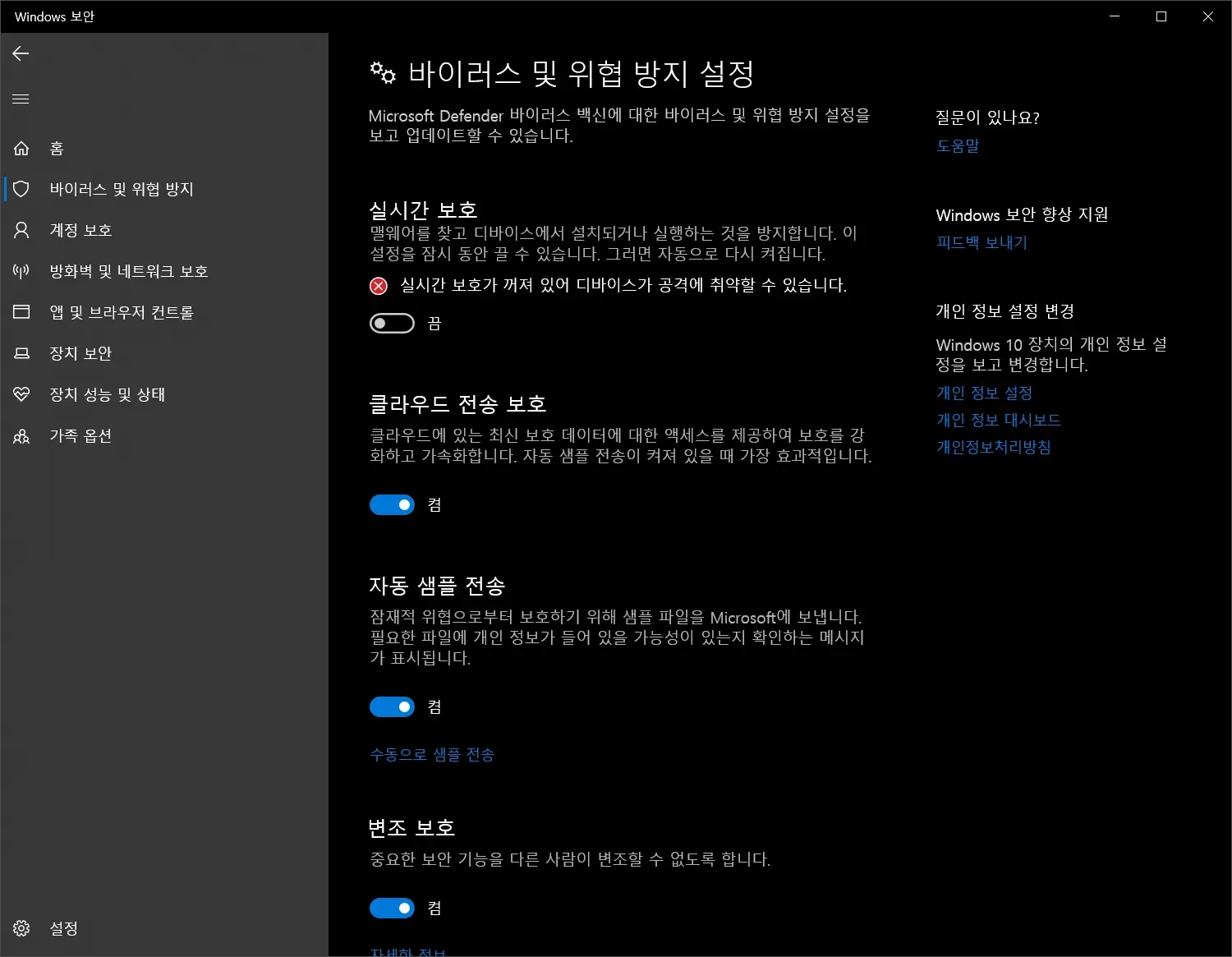Maximize the Windows 보안 window
This screenshot has height=957, width=1232.
1161,16
